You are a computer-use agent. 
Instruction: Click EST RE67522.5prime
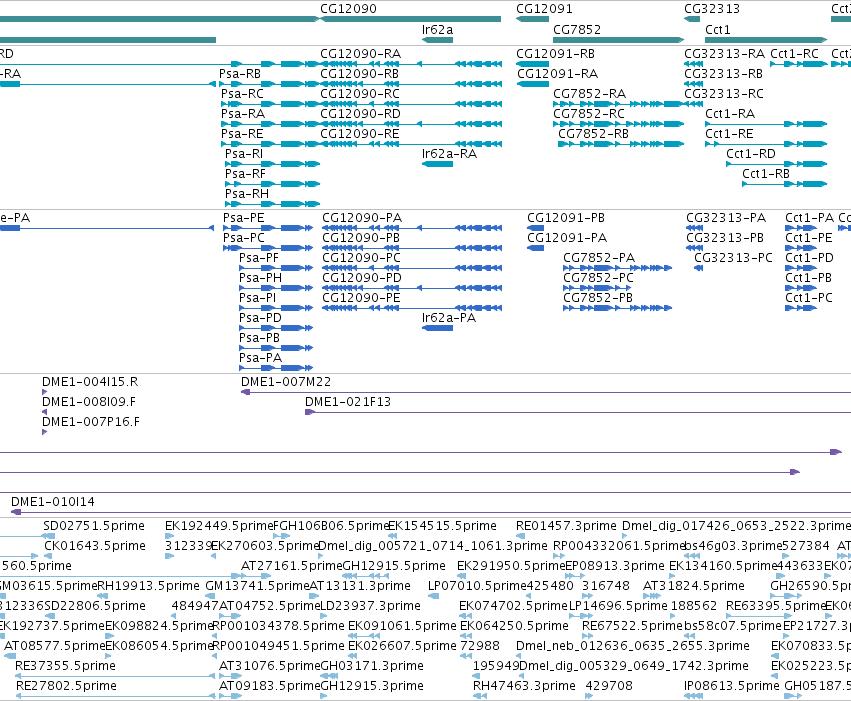click(632, 626)
